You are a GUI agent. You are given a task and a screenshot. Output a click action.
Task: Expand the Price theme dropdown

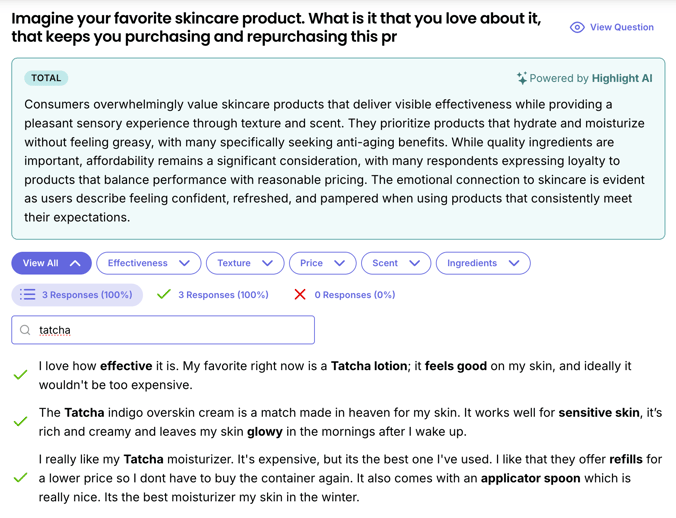coord(339,263)
